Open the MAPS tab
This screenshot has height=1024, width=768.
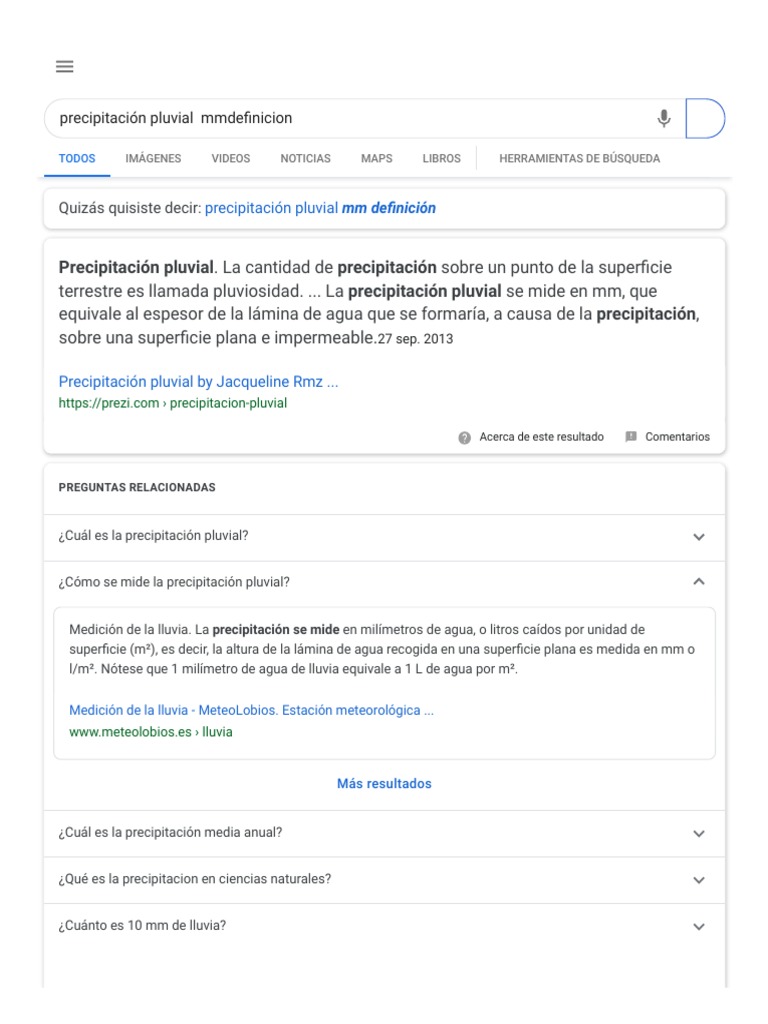click(x=377, y=159)
